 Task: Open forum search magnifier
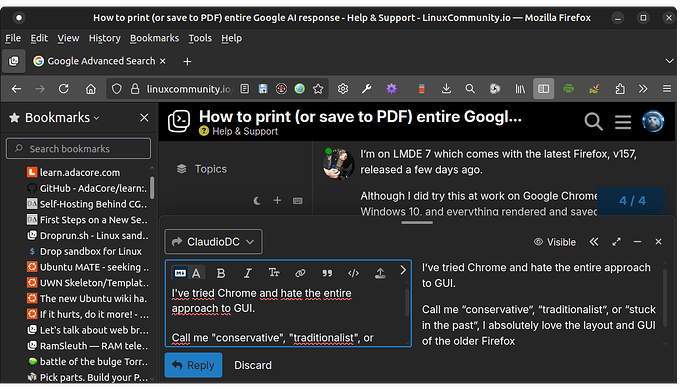click(593, 121)
